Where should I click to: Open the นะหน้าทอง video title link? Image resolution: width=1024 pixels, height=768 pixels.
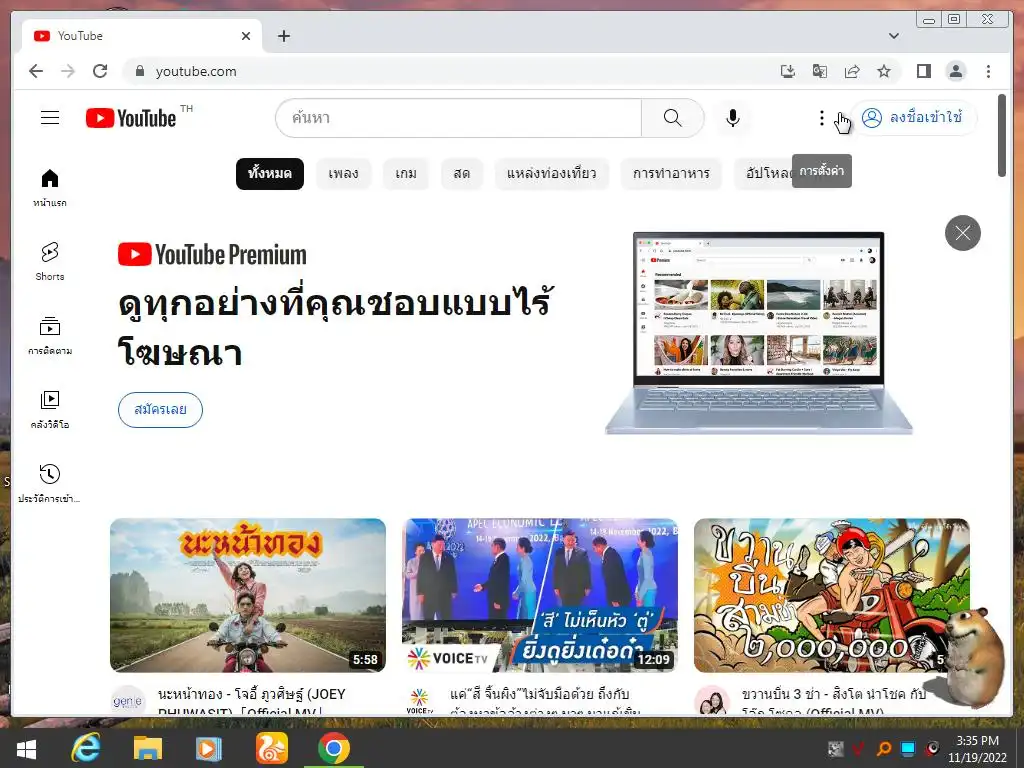251,703
